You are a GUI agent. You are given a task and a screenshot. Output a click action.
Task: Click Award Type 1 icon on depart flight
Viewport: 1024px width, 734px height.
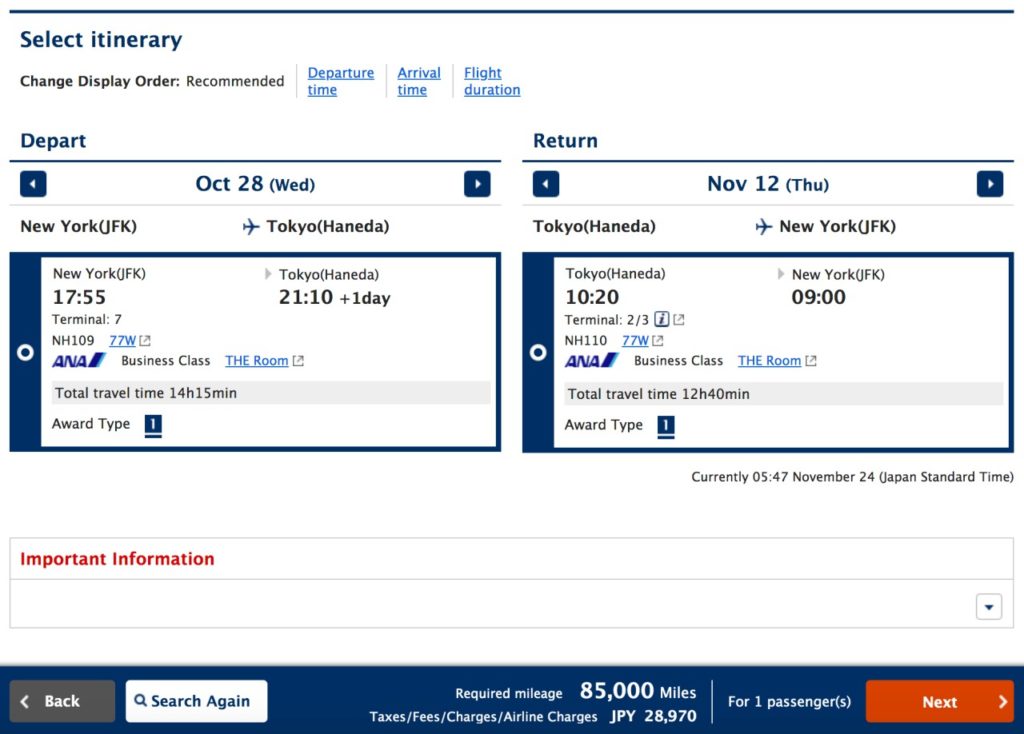pos(153,425)
